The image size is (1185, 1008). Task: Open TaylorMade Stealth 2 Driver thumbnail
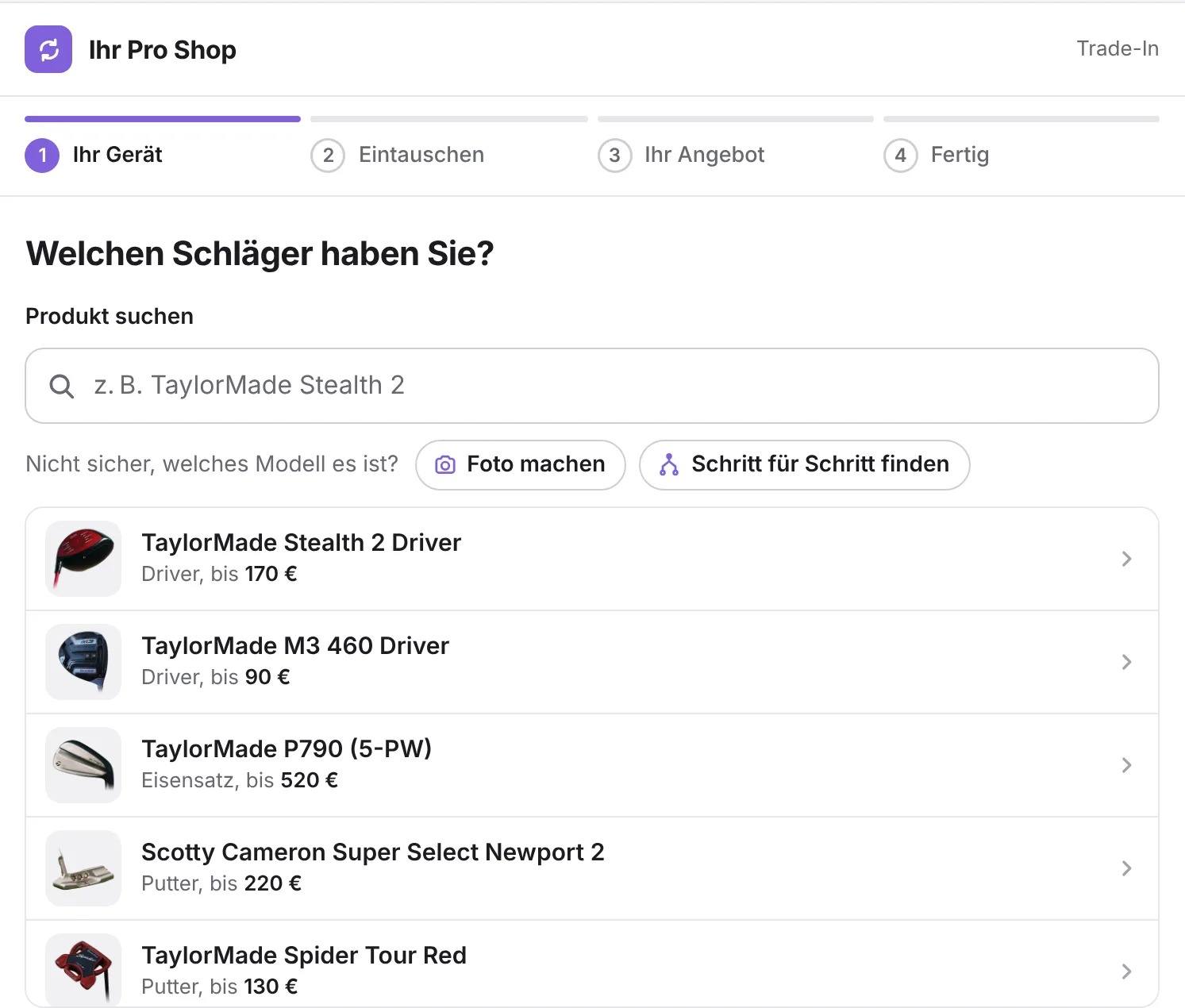pyautogui.click(x=83, y=559)
